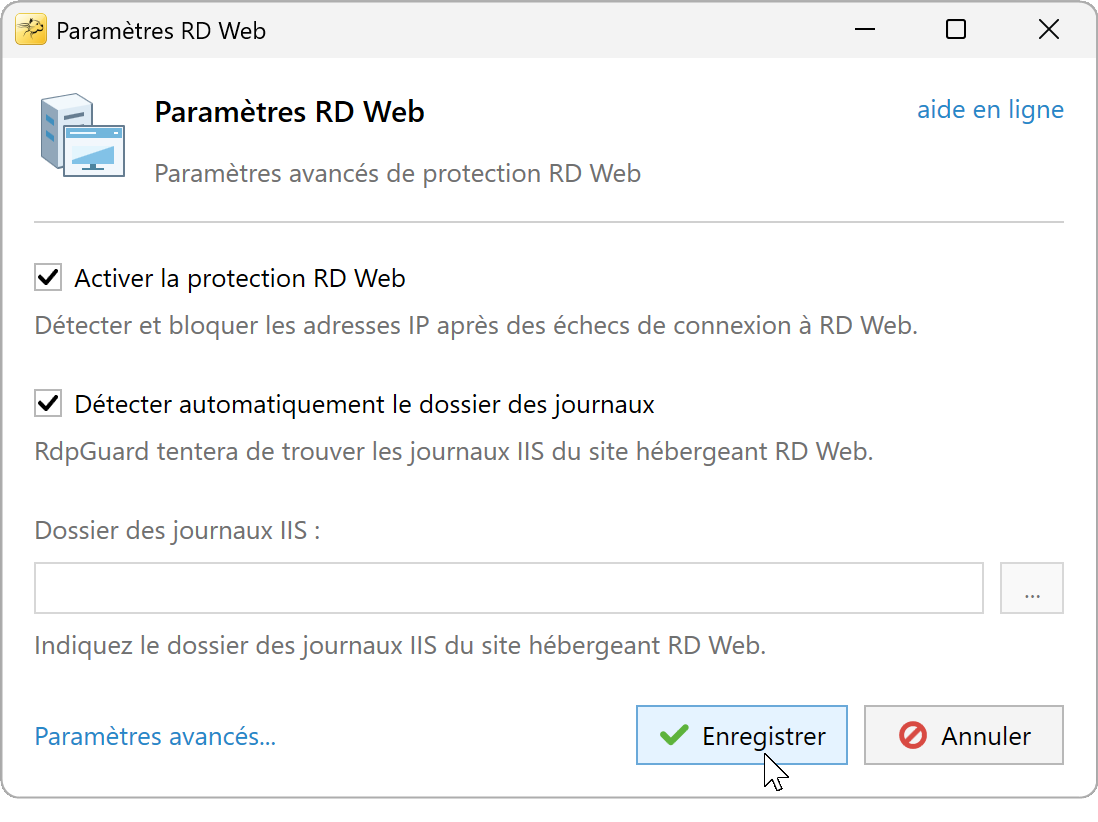Maximize the Paramètres RD Web window
The height and width of the screenshot is (822, 1098).
956,29
